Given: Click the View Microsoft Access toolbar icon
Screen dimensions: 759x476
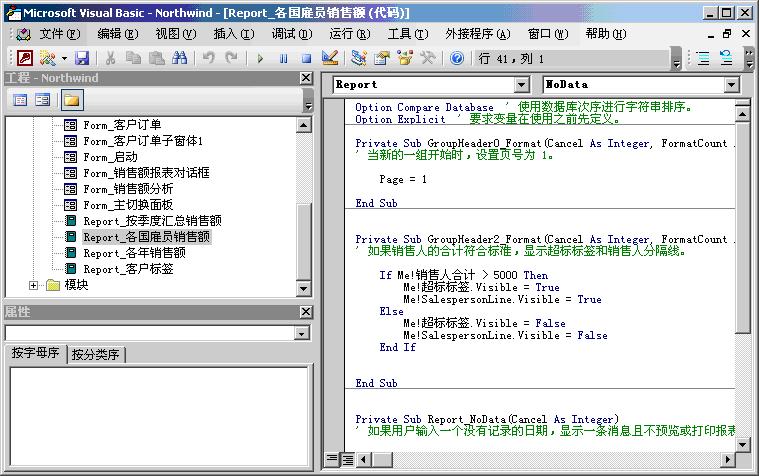Looking at the screenshot, I should click(25, 58).
